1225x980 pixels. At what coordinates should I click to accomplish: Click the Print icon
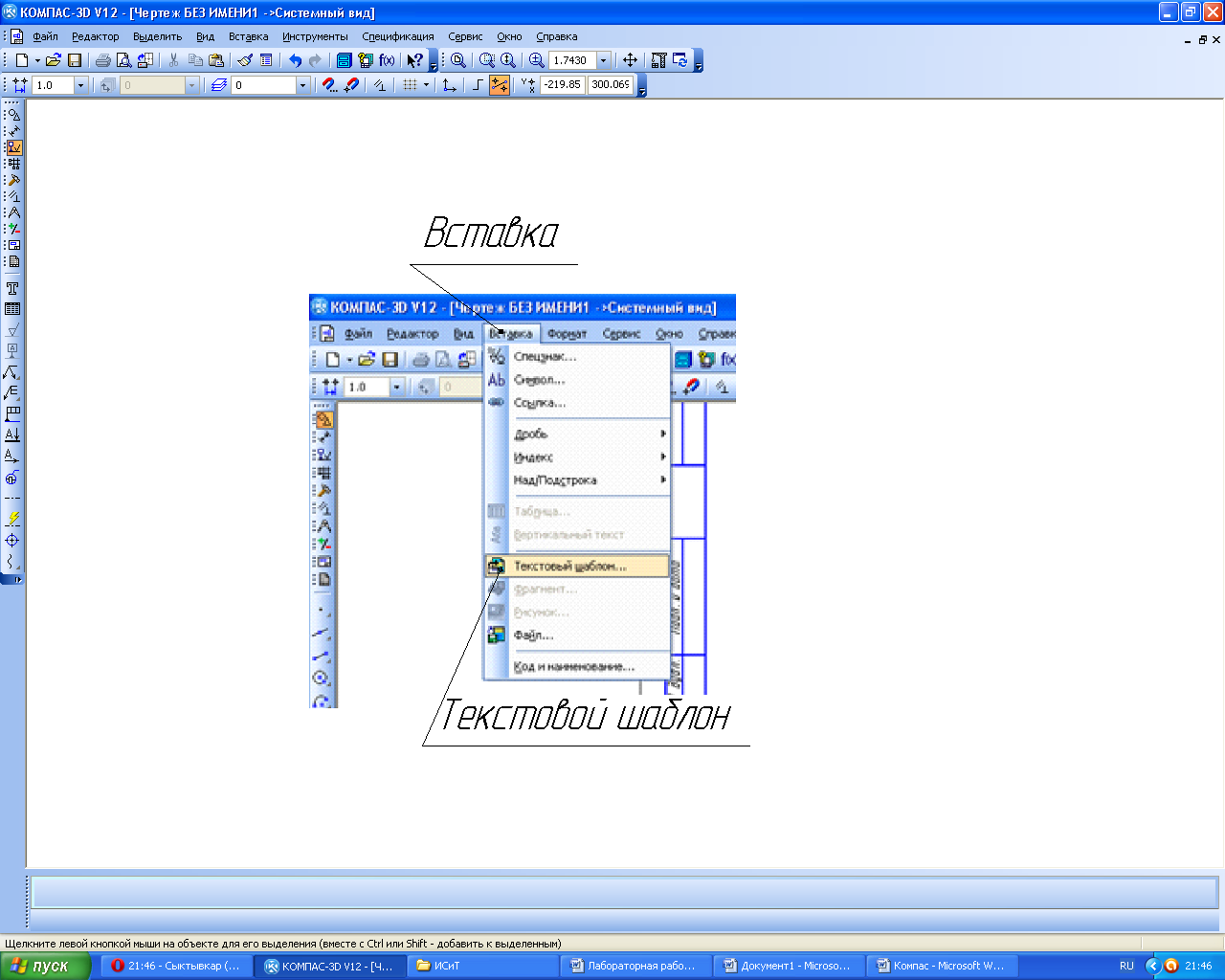(x=103, y=60)
